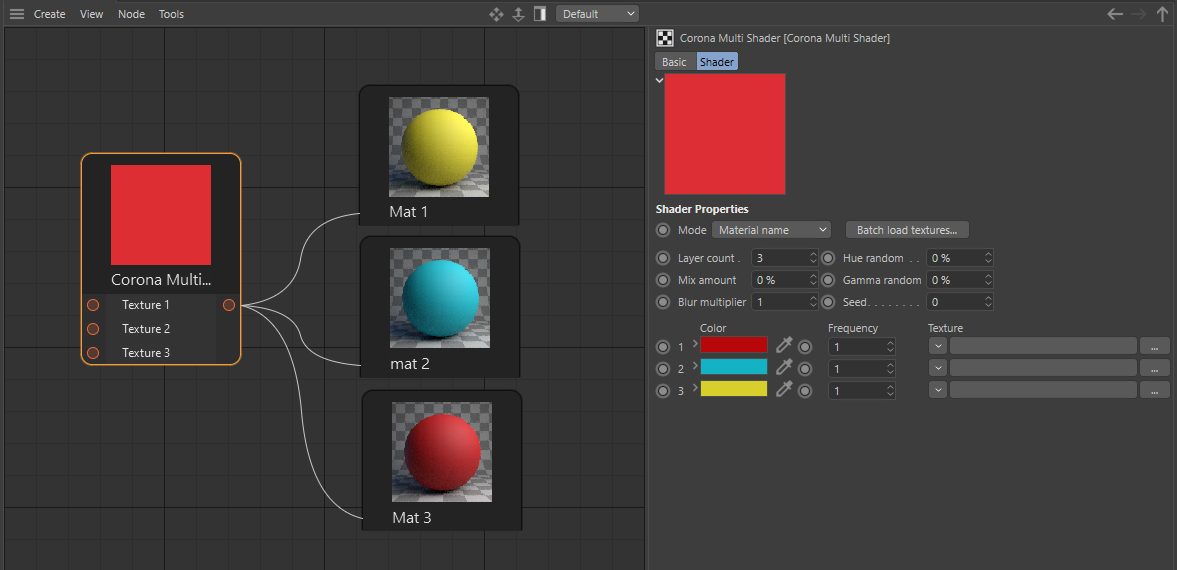Click the Corona Multi node output port
The width and height of the screenshot is (1177, 570).
tap(229, 305)
